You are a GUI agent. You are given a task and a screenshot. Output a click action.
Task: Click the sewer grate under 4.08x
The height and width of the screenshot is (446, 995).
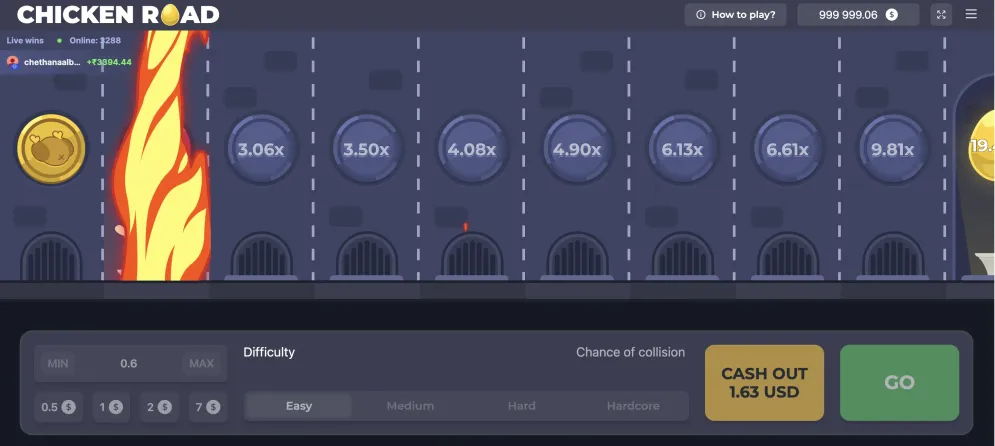point(471,255)
